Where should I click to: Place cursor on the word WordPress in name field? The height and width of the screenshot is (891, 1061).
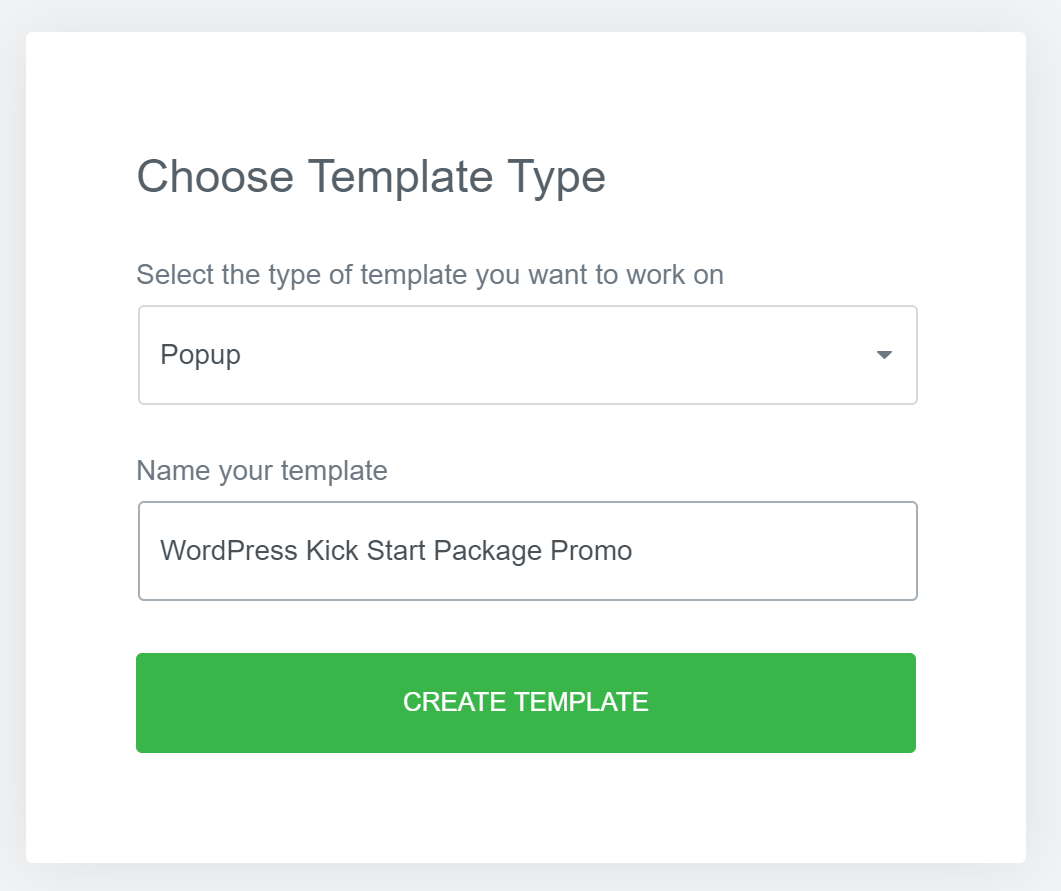[229, 551]
